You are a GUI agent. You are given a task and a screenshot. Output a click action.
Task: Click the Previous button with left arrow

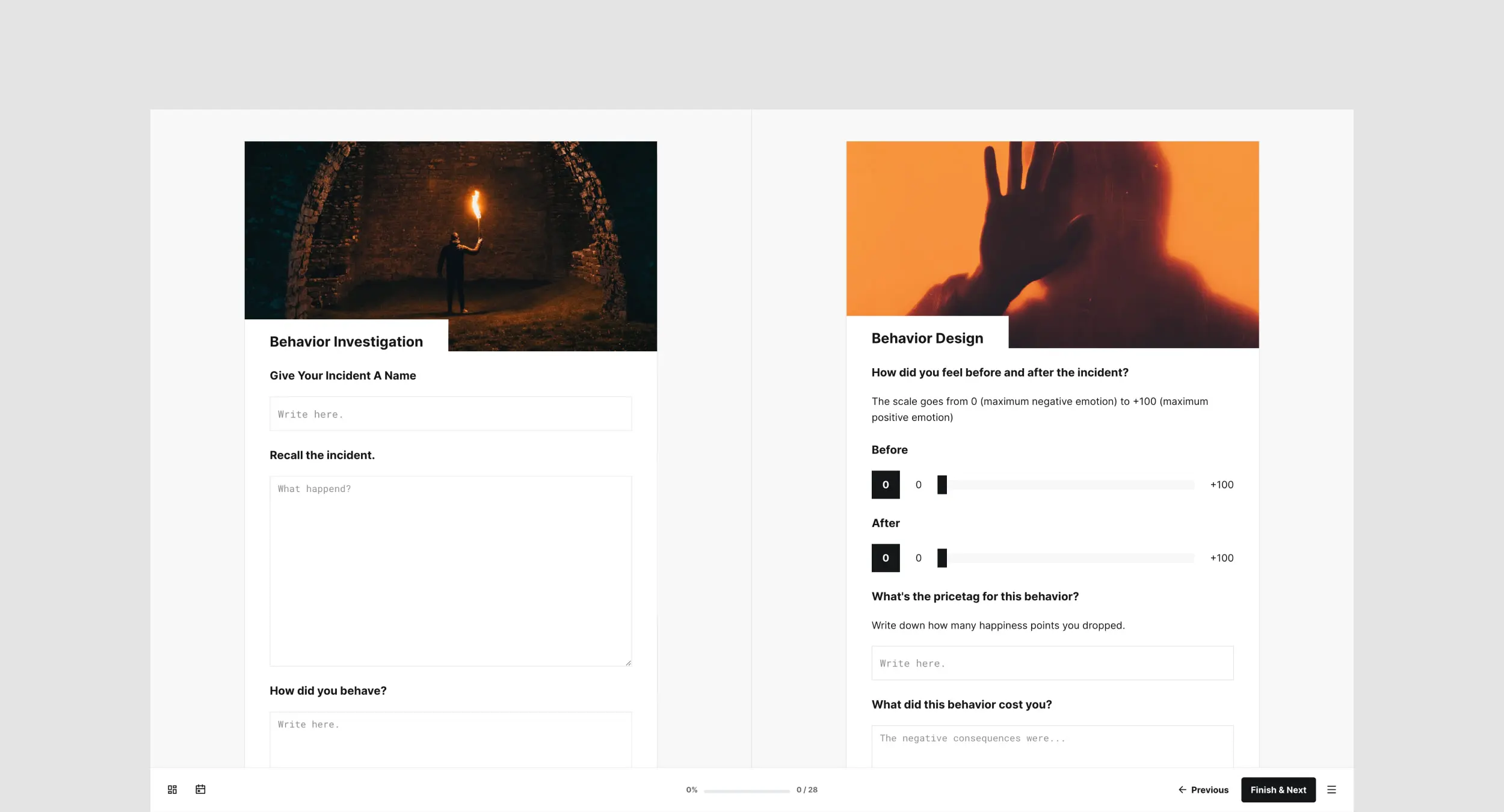point(1203,790)
